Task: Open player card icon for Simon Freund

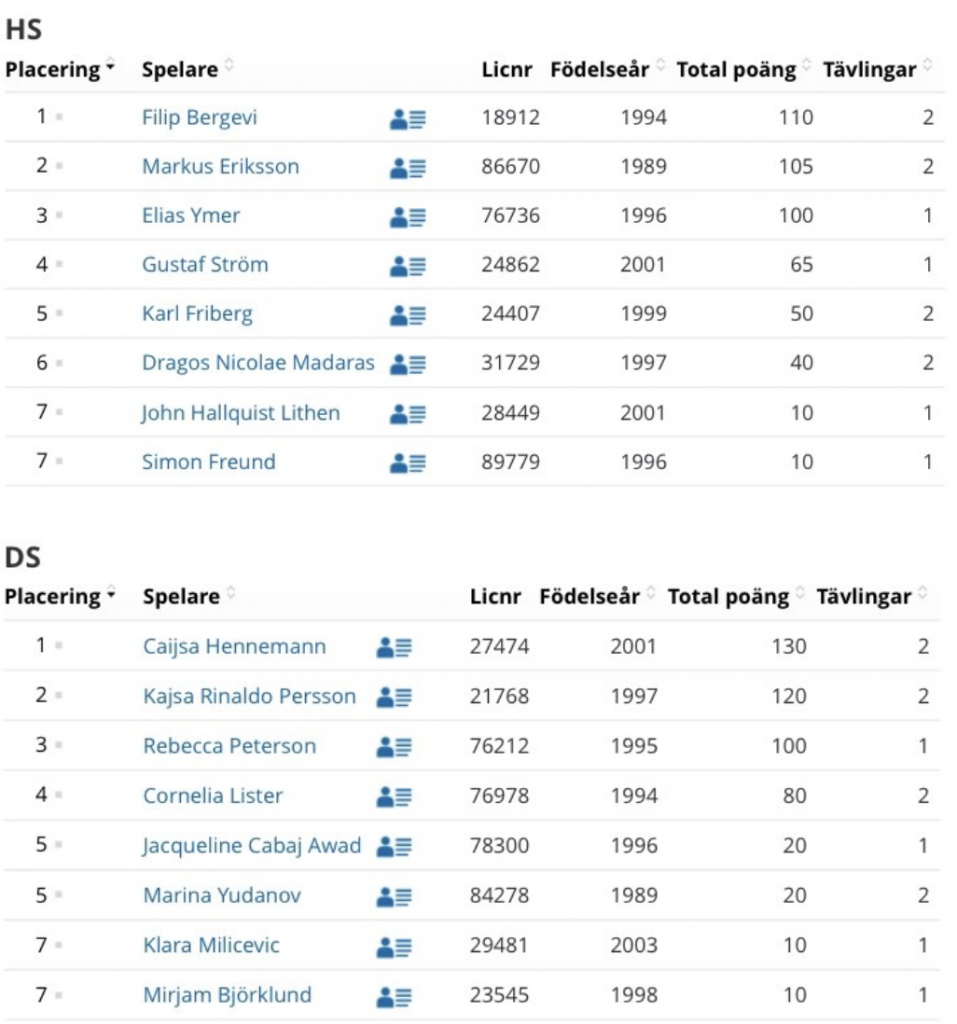Action: (x=408, y=463)
